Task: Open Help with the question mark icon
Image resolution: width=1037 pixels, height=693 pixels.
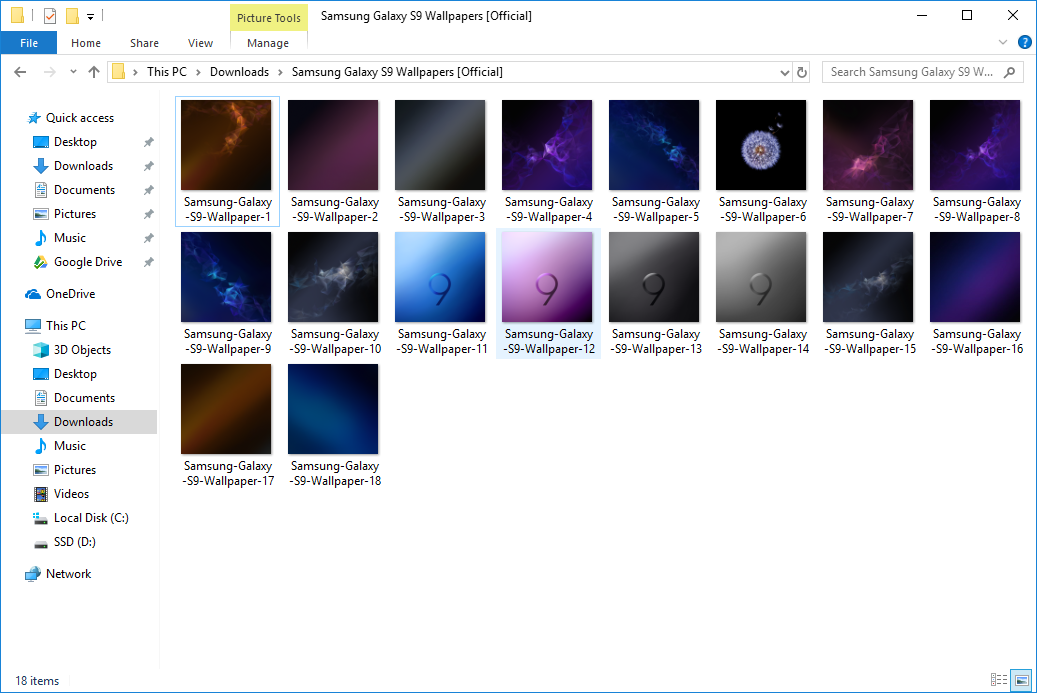Action: click(x=1024, y=42)
